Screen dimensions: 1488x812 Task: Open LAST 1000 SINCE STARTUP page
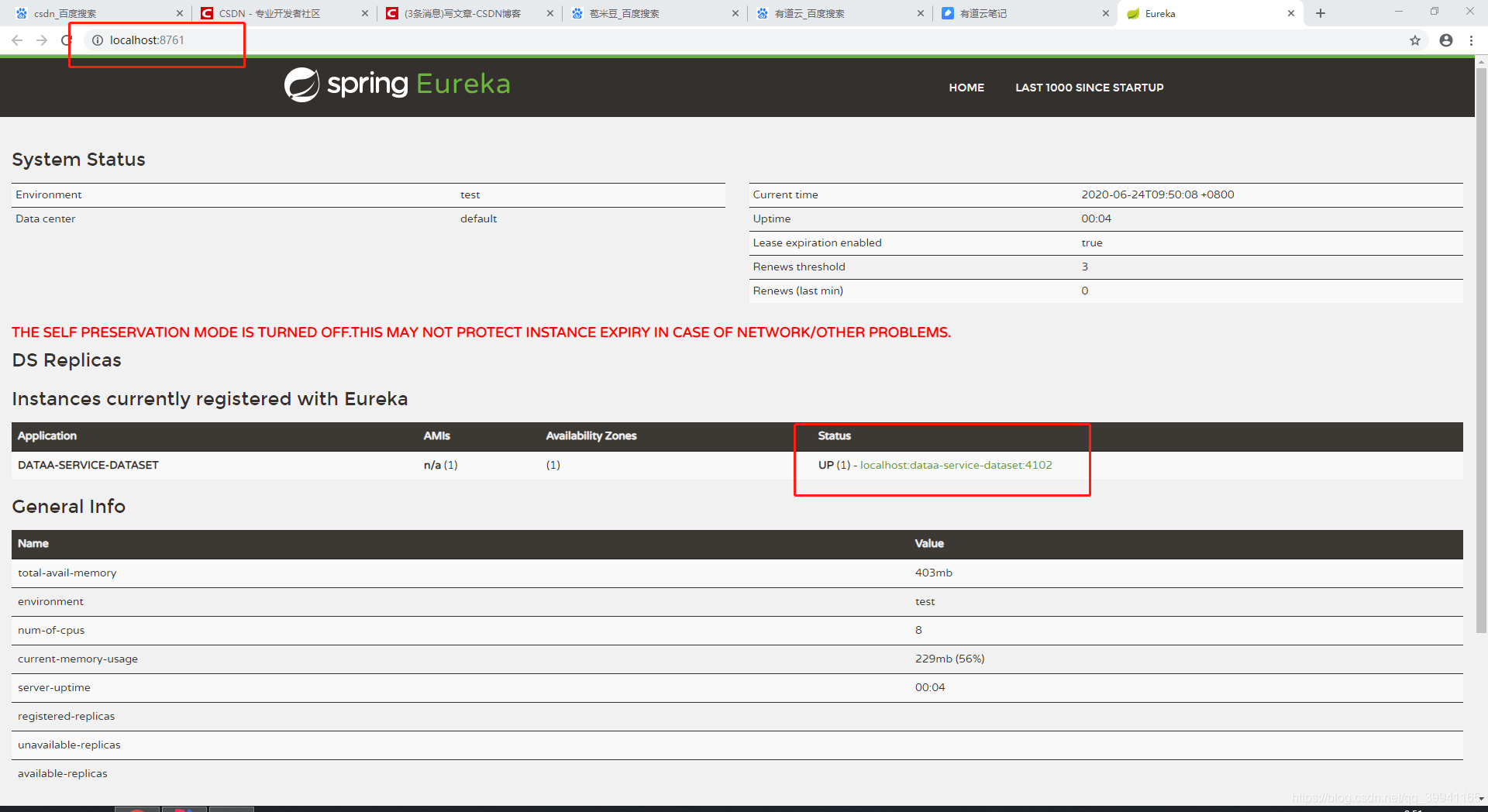pos(1090,88)
